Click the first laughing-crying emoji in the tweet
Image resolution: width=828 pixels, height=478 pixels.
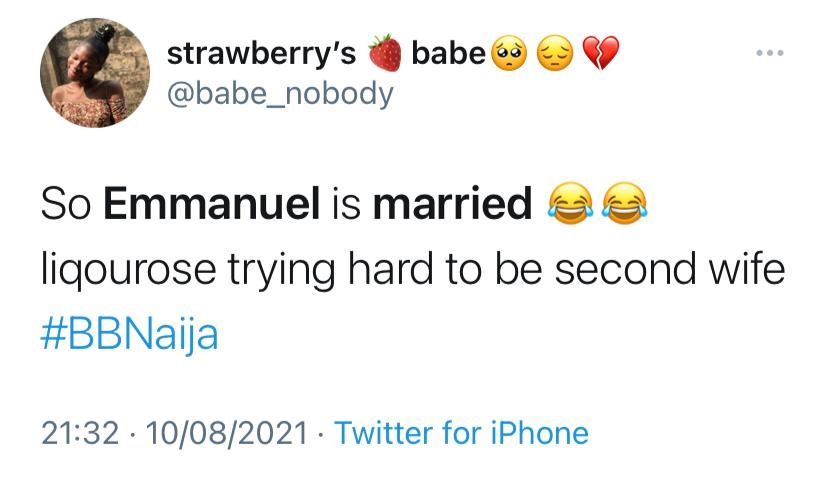point(565,205)
